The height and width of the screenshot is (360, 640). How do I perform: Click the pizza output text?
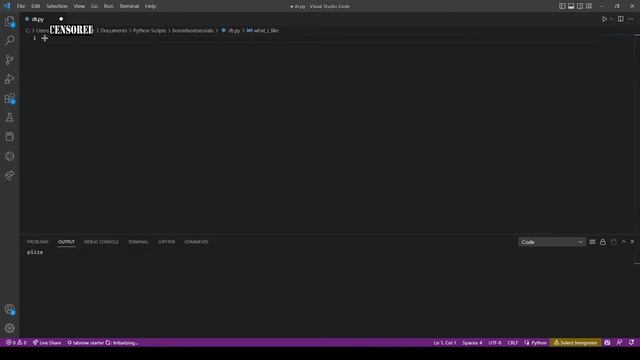pos(35,252)
